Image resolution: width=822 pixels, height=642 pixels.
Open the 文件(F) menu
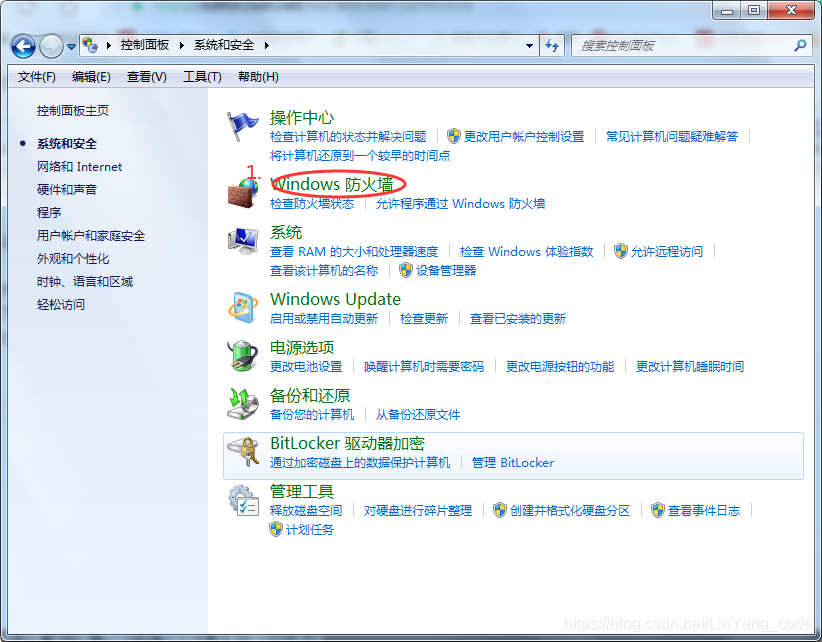(37, 77)
